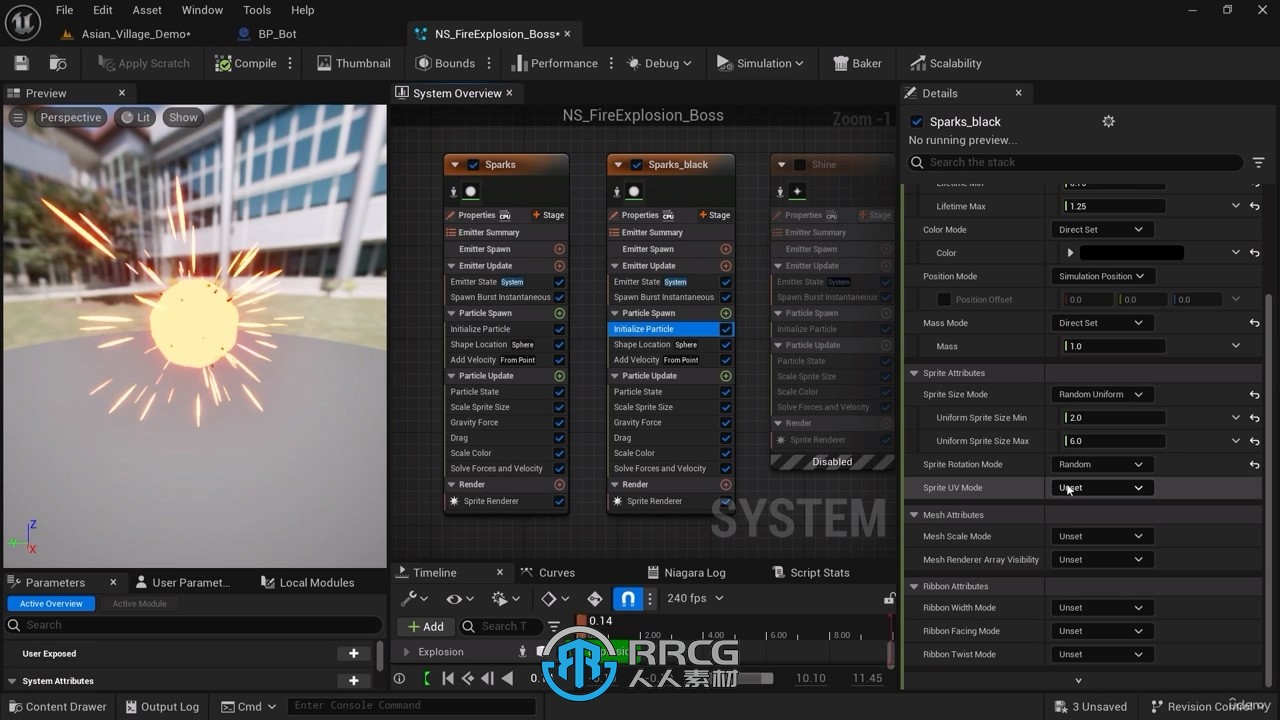Enable the Shine emitter checkbox
Image resolution: width=1280 pixels, height=720 pixels.
[x=799, y=165]
